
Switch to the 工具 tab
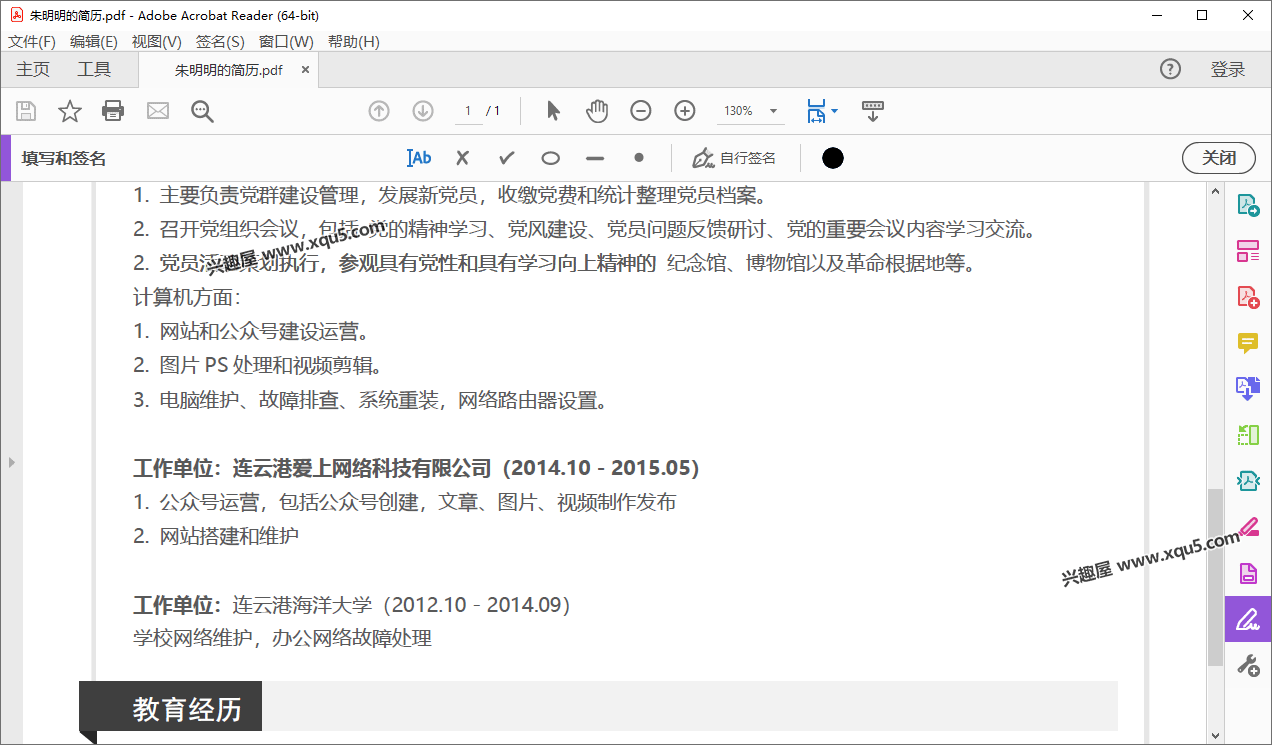coord(94,69)
